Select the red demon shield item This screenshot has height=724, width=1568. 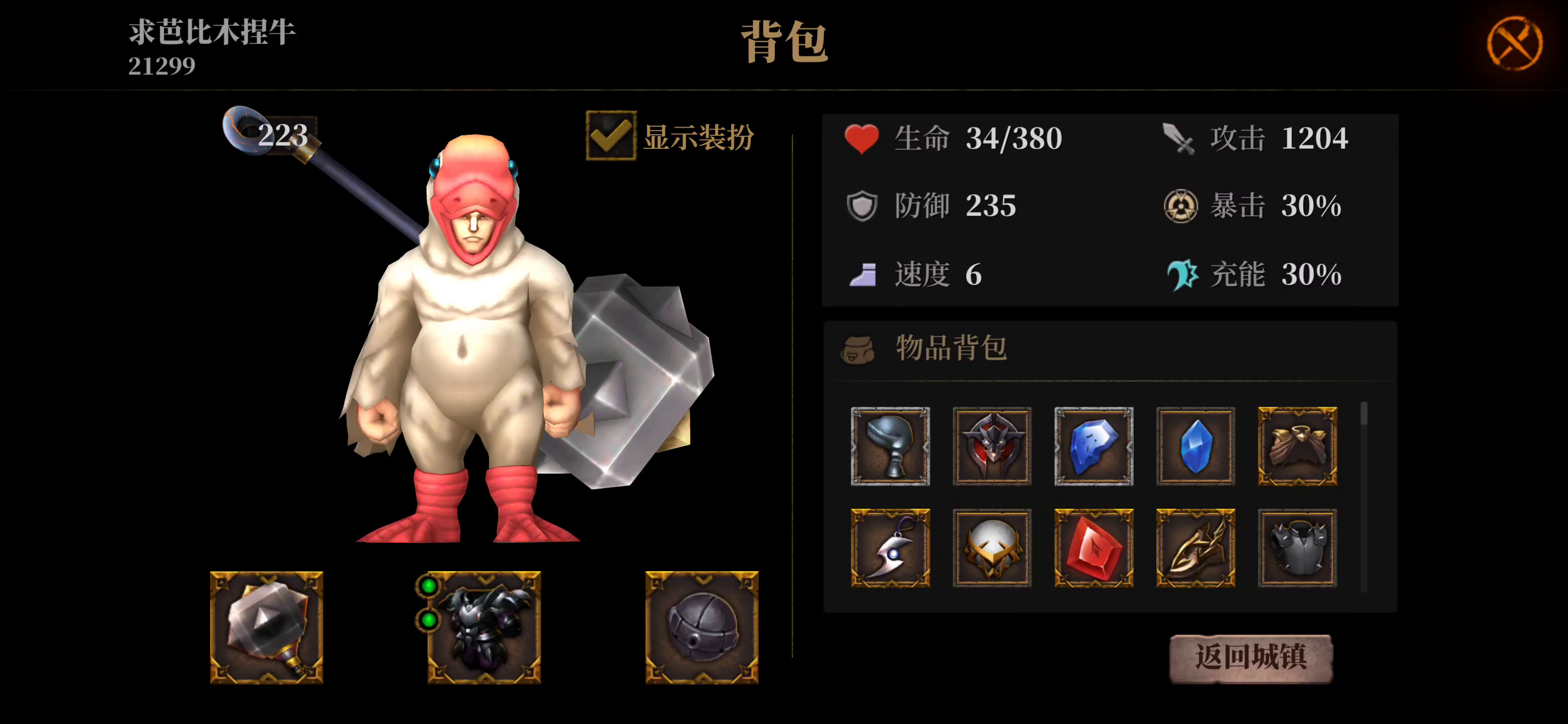992,446
